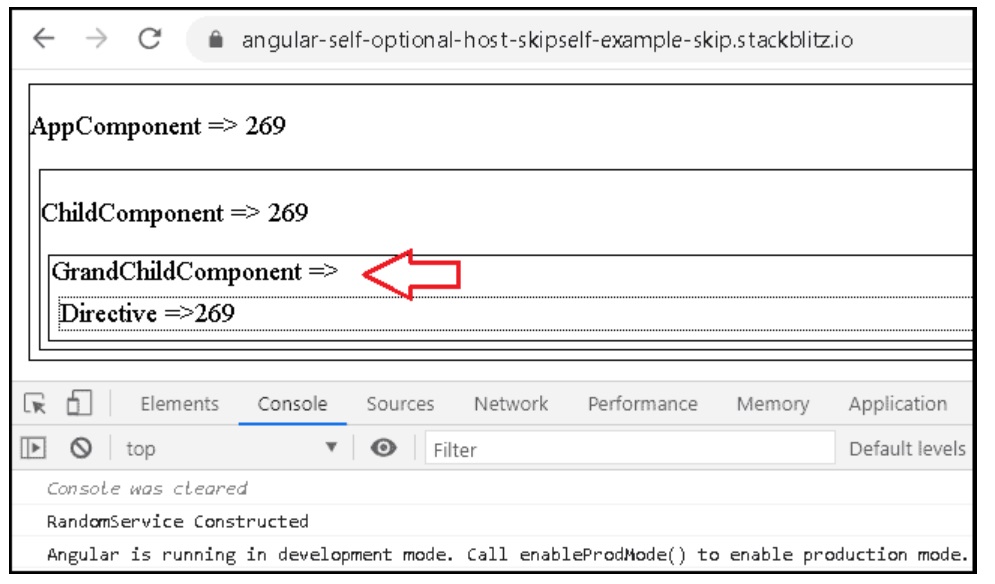Image resolution: width=995 pixels, height=584 pixels.
Task: Reload the page with refresh icon
Action: (150, 39)
